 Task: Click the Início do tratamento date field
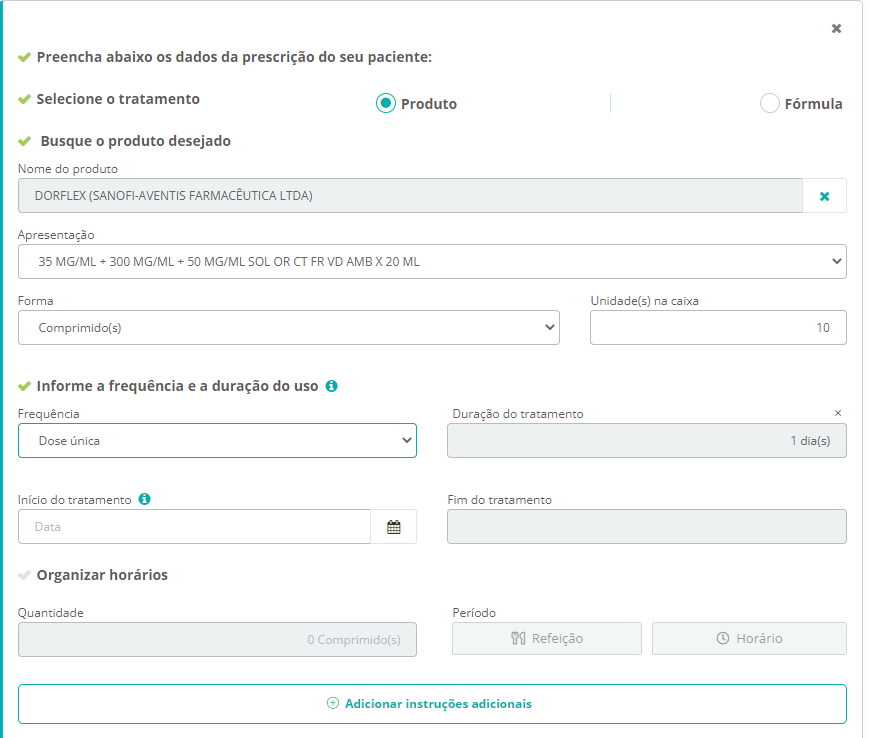coord(194,527)
